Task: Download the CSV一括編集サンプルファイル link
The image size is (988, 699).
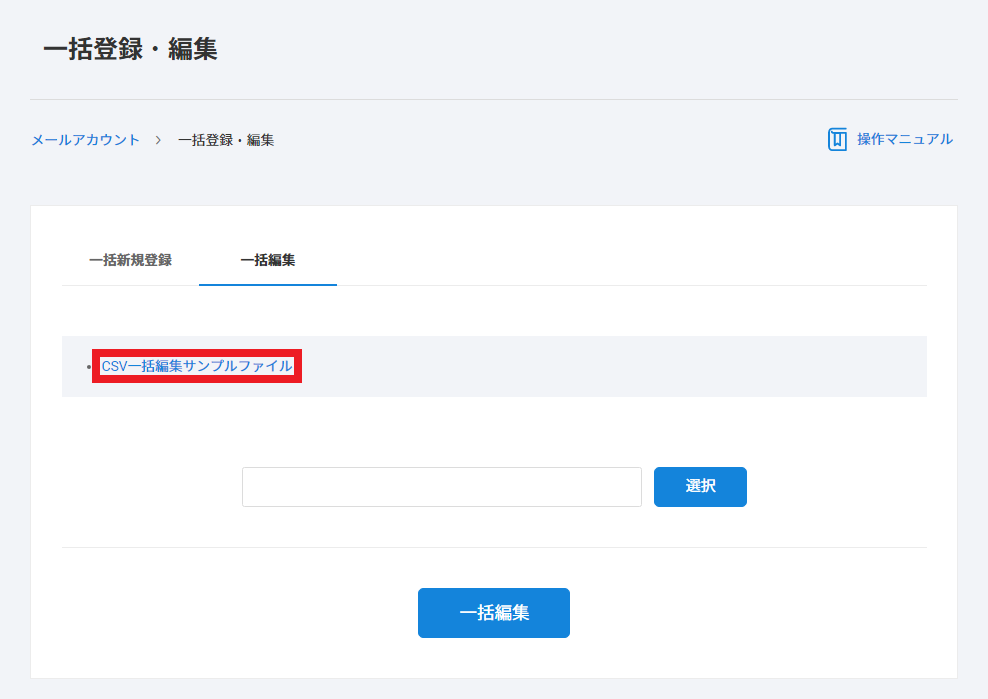Action: click(x=197, y=366)
